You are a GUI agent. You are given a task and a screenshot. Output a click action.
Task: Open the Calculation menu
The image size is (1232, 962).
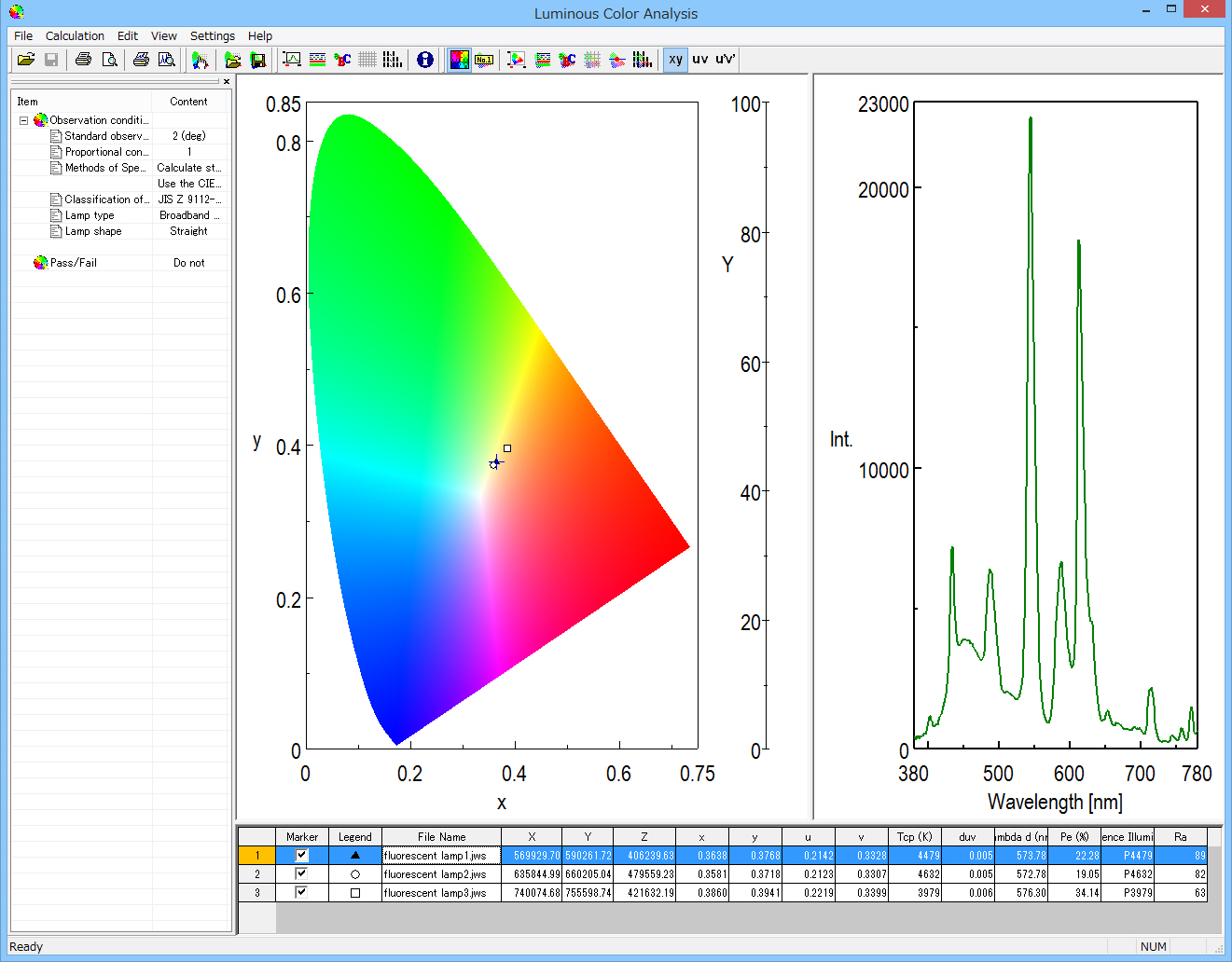click(x=75, y=35)
